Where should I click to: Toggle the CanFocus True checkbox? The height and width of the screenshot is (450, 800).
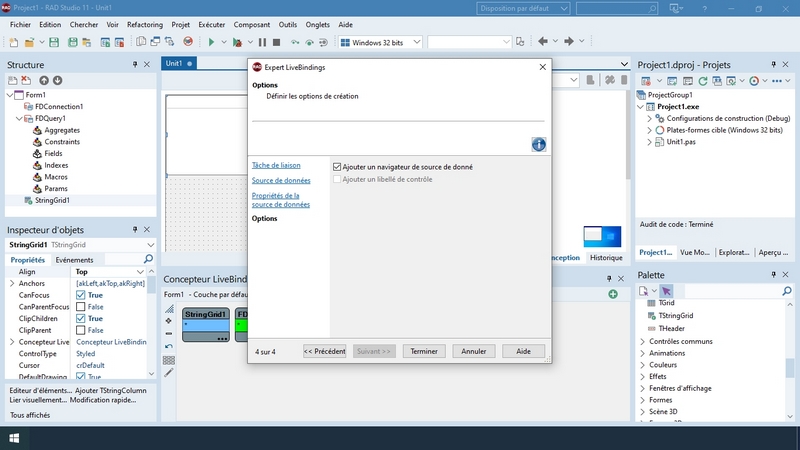pyautogui.click(x=82, y=295)
